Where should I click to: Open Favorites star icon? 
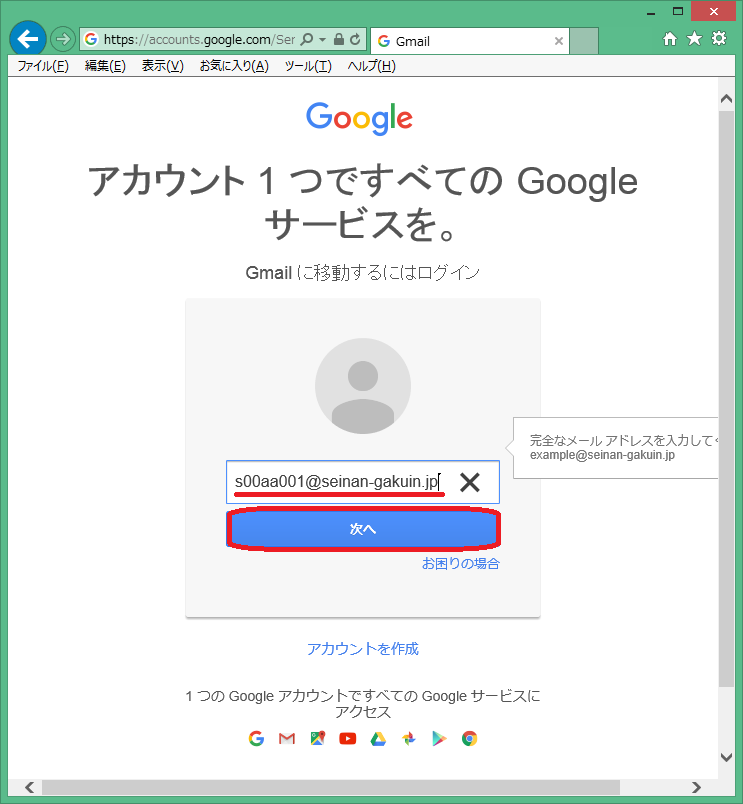694,38
